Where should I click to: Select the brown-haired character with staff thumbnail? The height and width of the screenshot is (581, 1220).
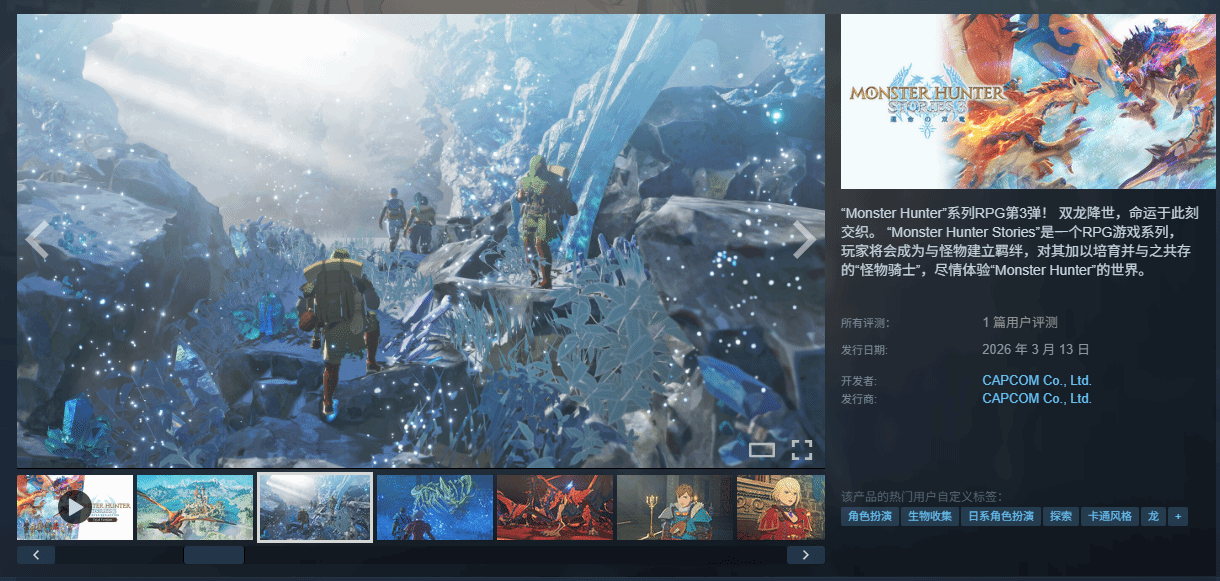(x=674, y=507)
